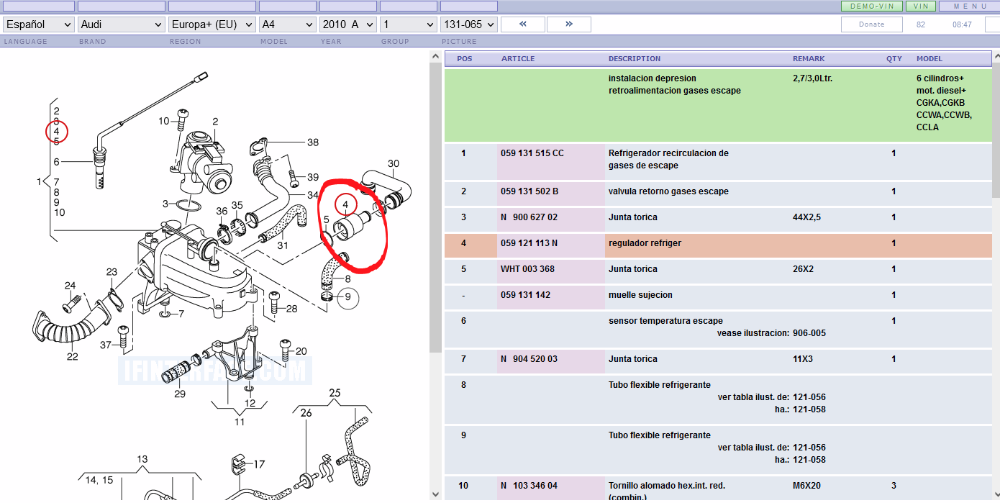Select article N 103 346 04
1000x503 pixels.
529,486
